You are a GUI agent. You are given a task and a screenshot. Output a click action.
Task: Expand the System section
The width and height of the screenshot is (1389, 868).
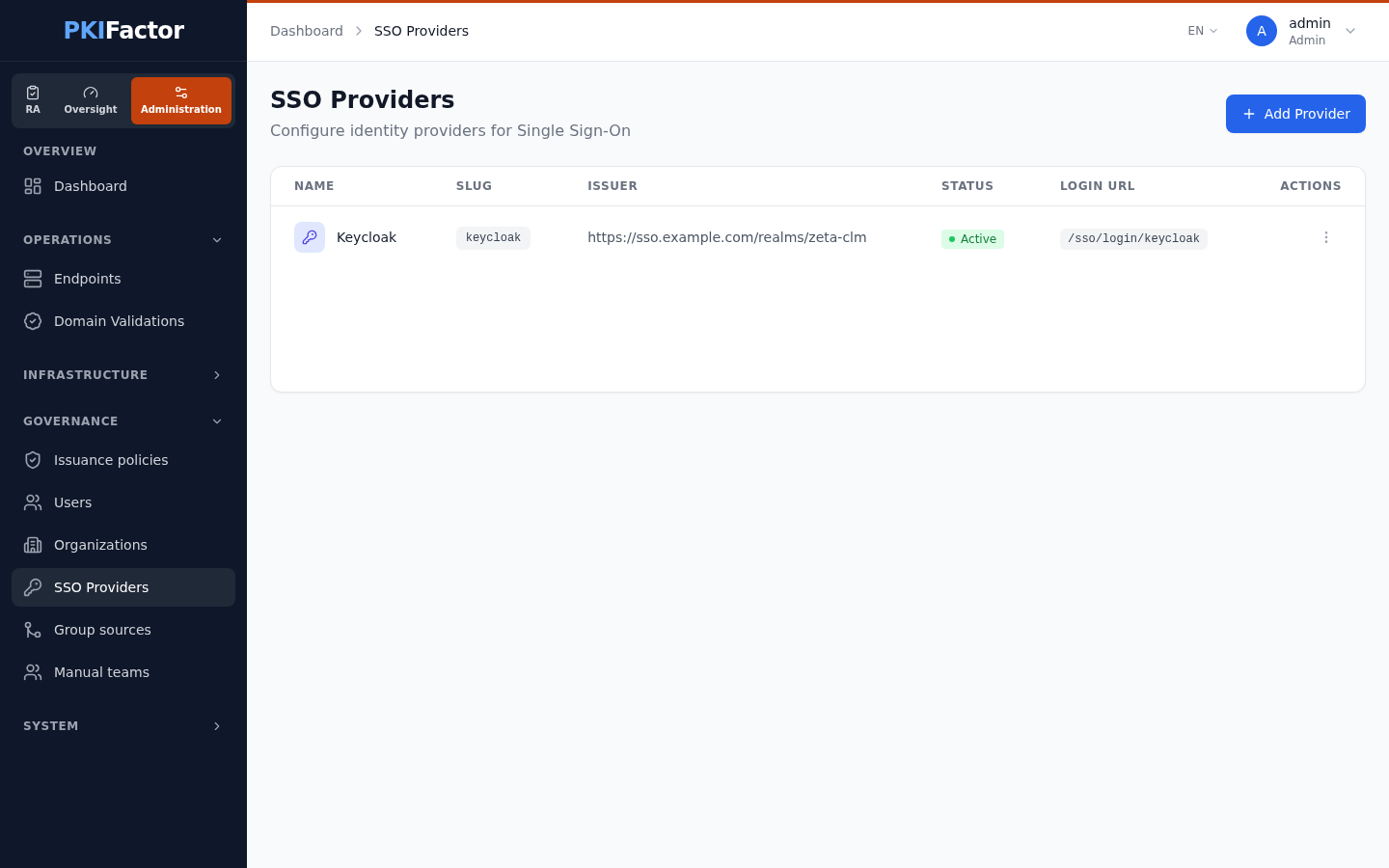point(123,726)
